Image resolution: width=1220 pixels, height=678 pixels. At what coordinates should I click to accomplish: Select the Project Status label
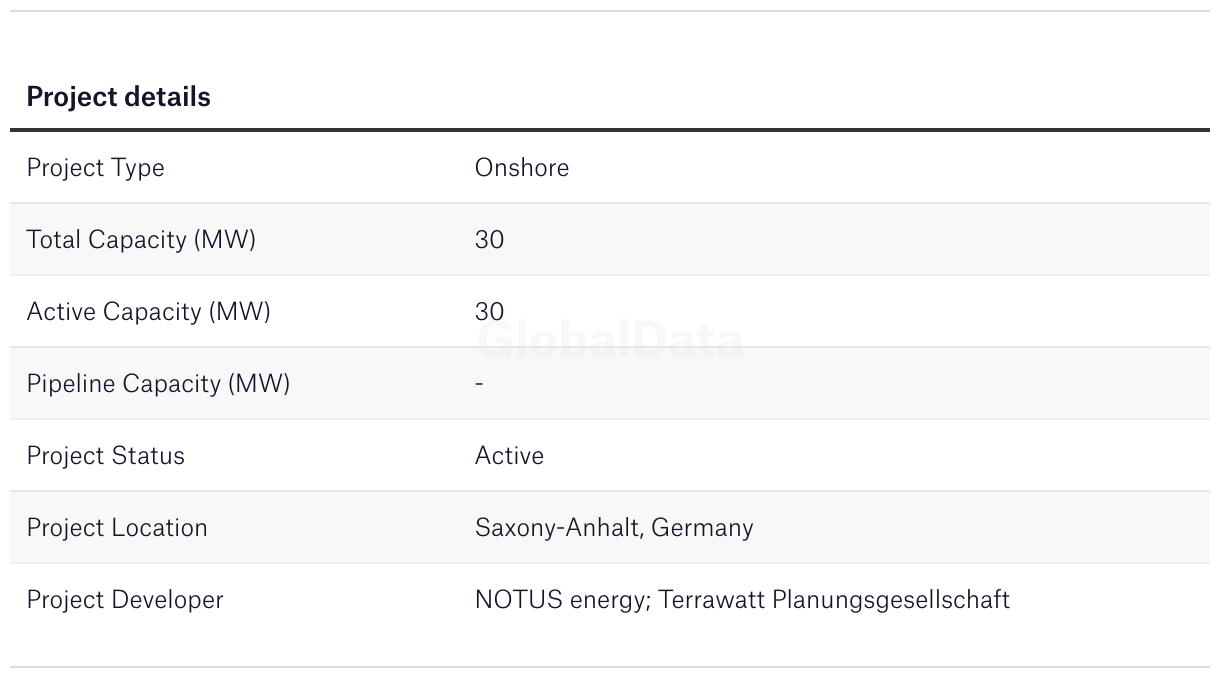[x=105, y=455]
